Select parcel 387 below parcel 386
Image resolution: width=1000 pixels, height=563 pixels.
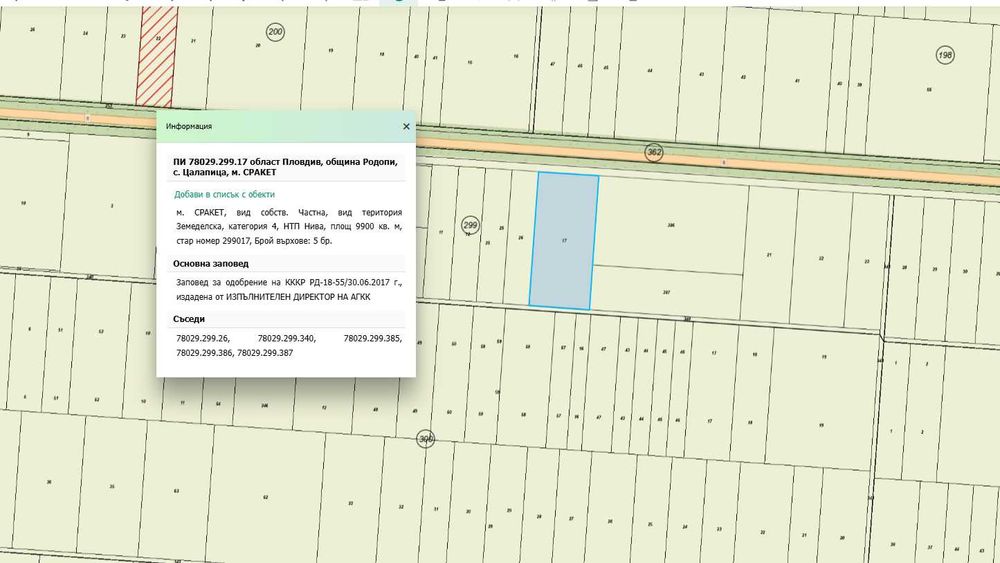[666, 292]
